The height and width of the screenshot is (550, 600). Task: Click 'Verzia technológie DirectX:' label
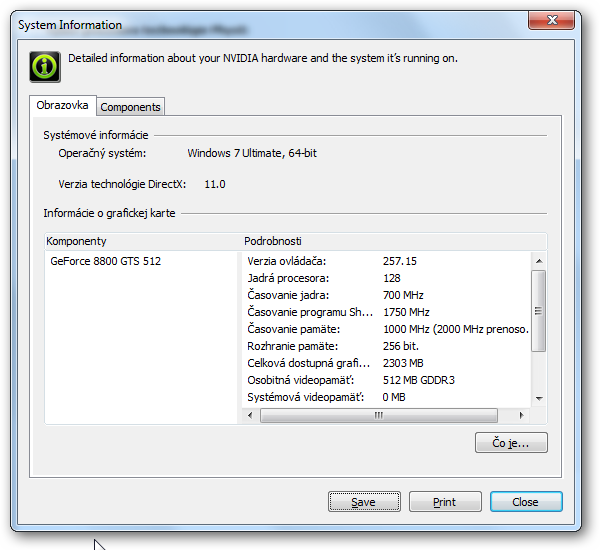(x=122, y=184)
